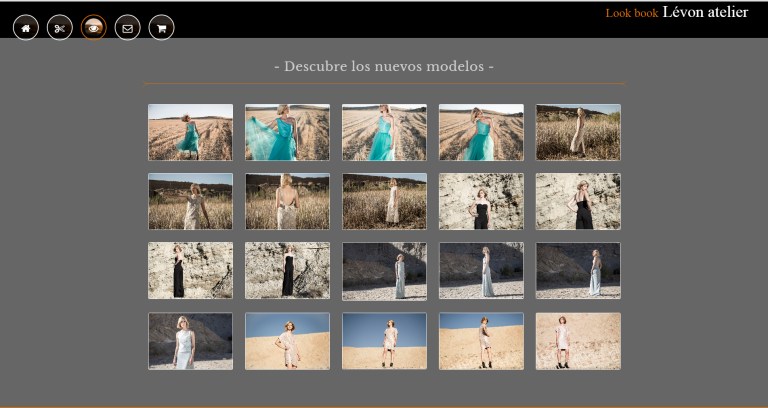Open second top-row photo with flowing turquoise dress

pos(287,132)
